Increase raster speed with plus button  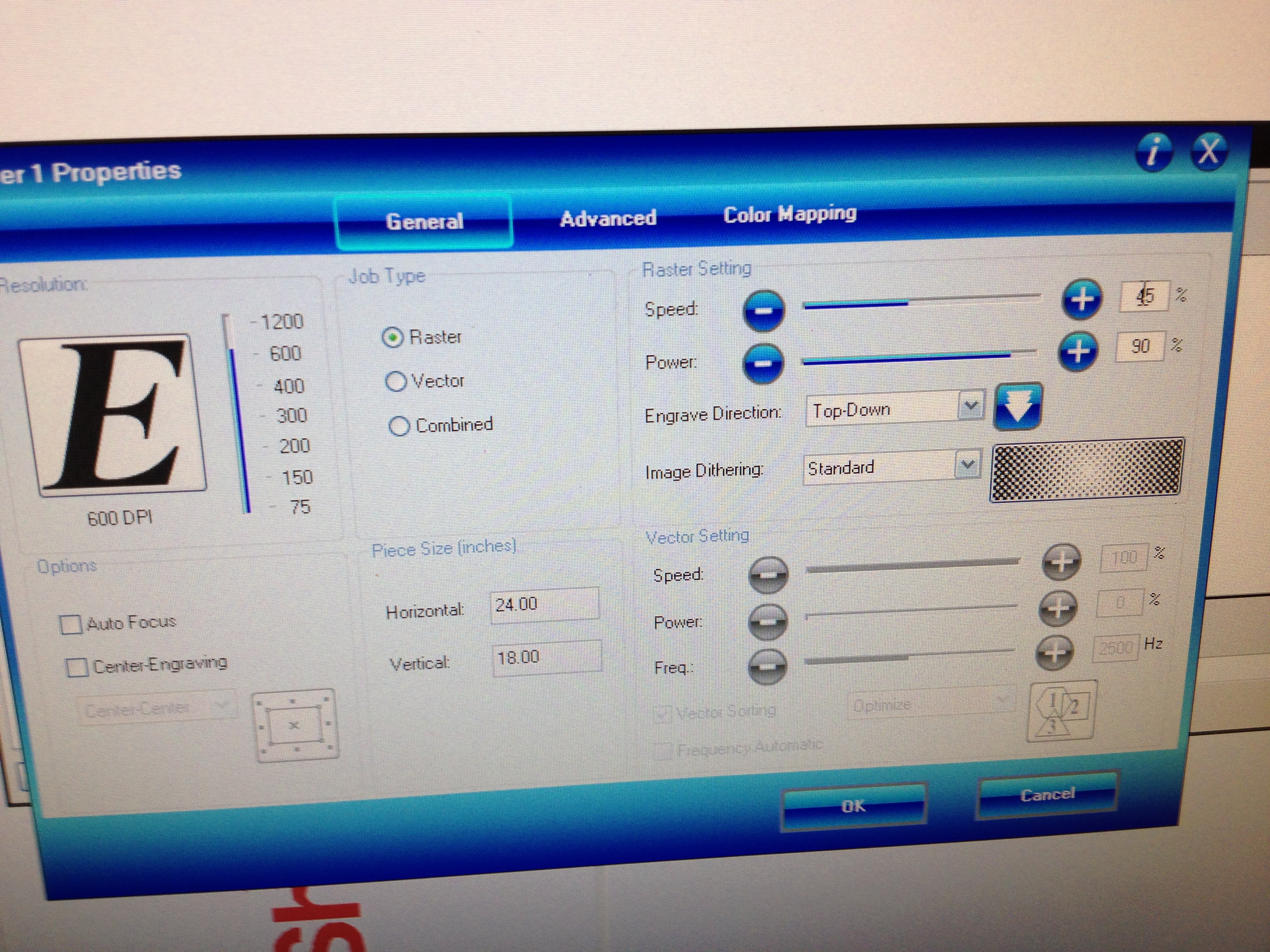1082,299
